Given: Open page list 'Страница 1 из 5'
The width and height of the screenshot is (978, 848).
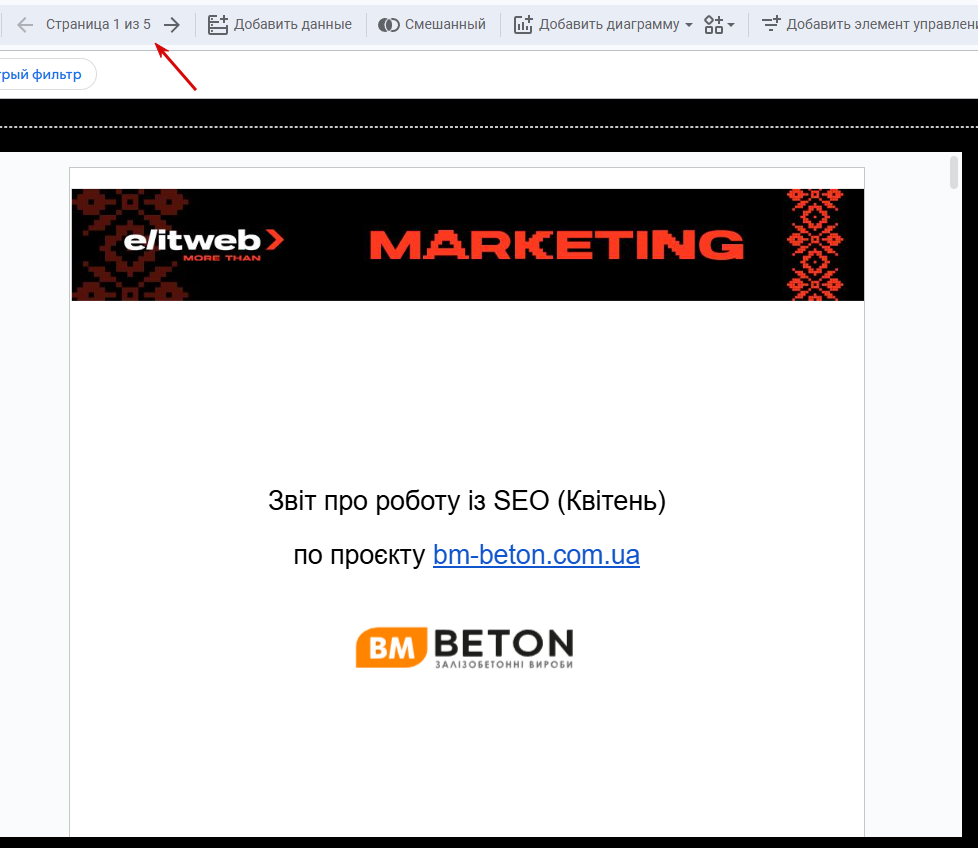Looking at the screenshot, I should tap(99, 24).
